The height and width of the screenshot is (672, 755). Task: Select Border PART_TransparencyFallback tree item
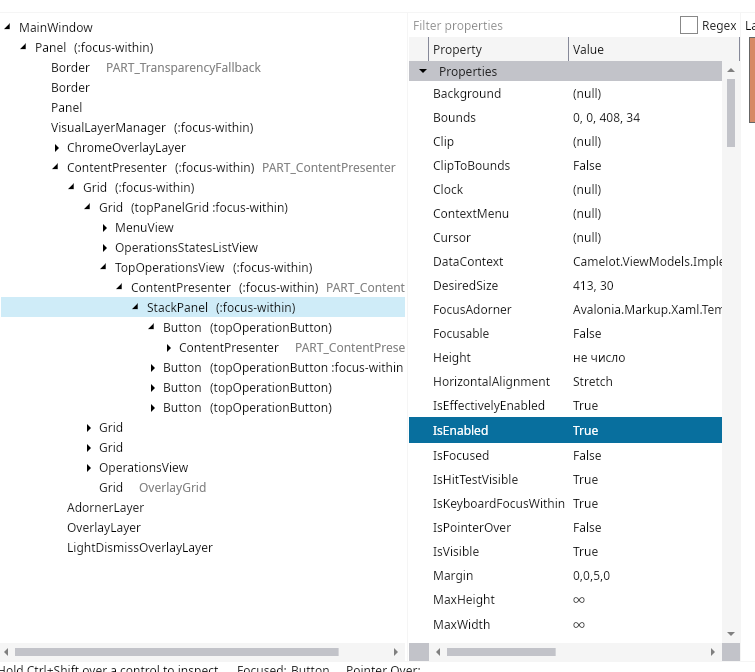156,67
